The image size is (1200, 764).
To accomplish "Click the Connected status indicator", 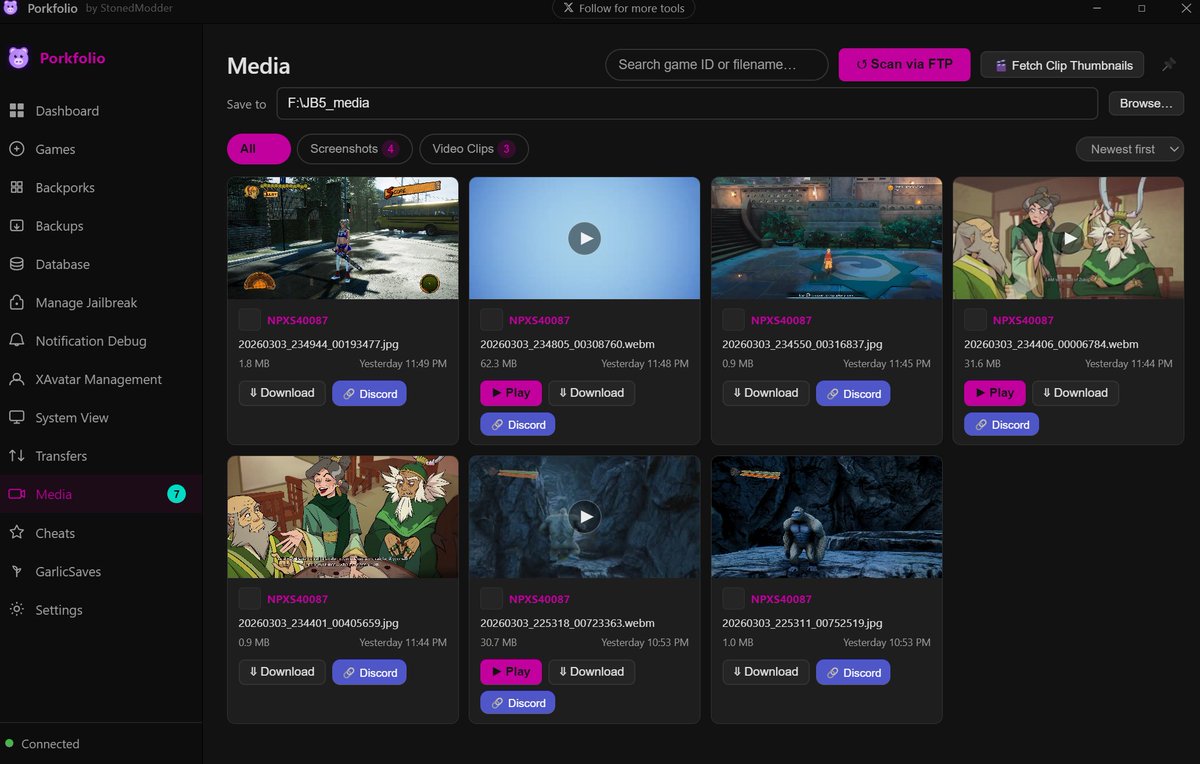I will click(42, 744).
